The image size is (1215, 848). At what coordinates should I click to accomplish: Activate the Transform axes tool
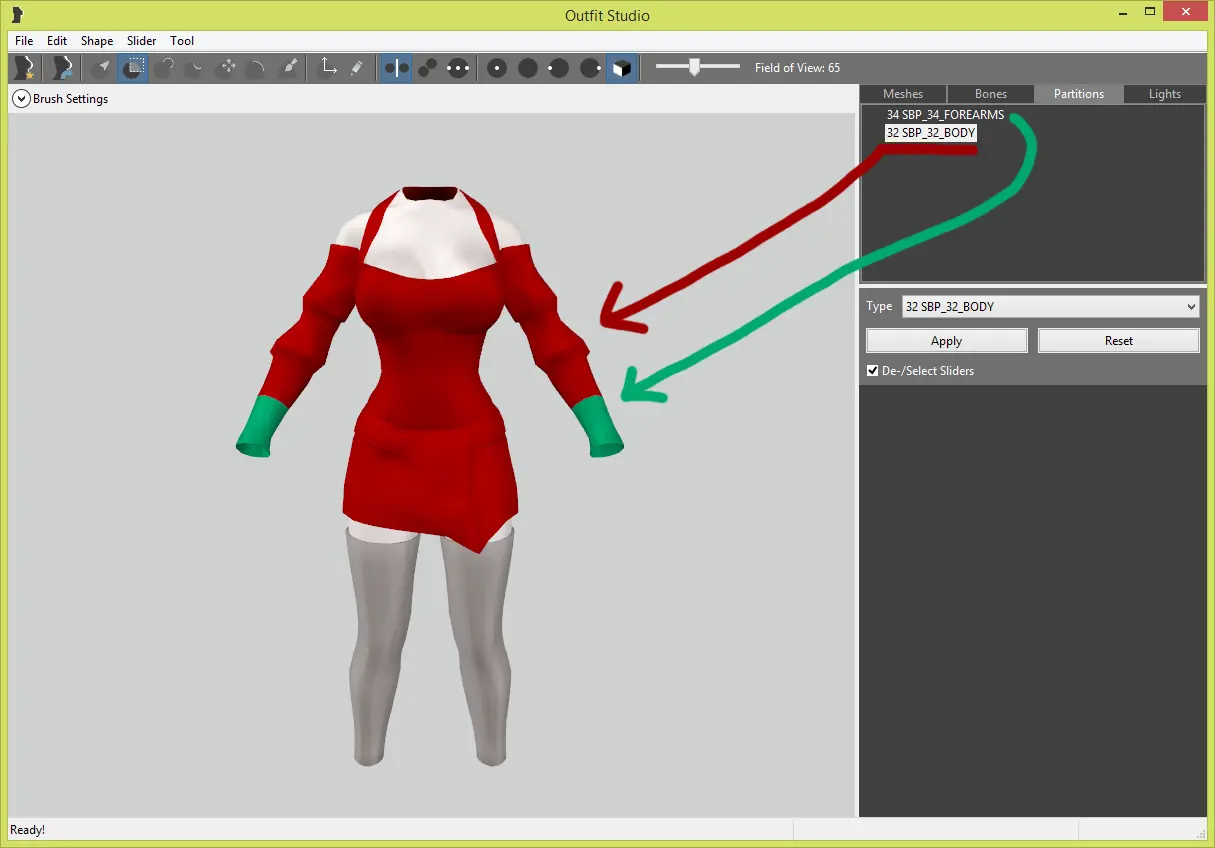click(327, 68)
